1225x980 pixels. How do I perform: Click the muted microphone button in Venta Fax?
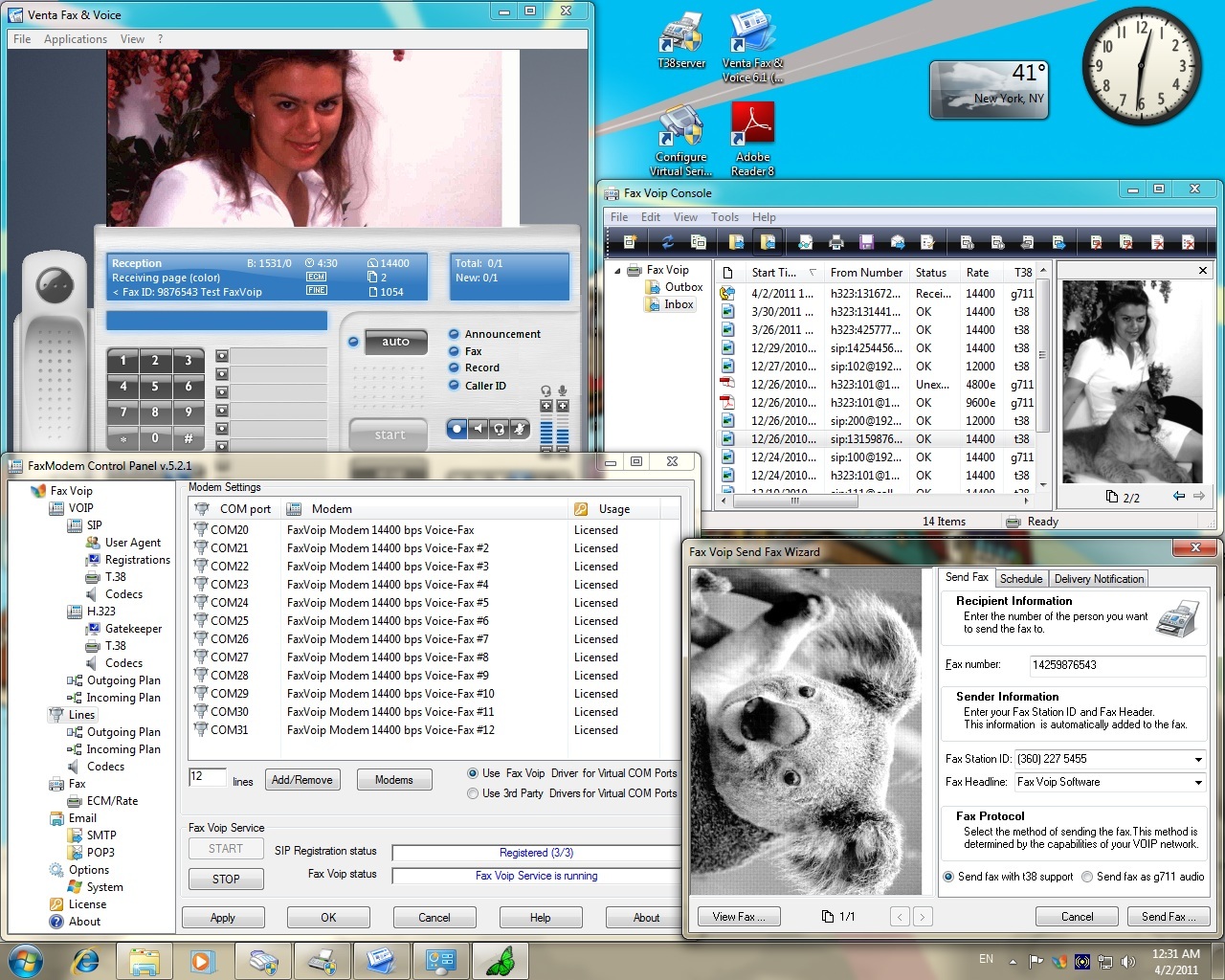[x=520, y=429]
